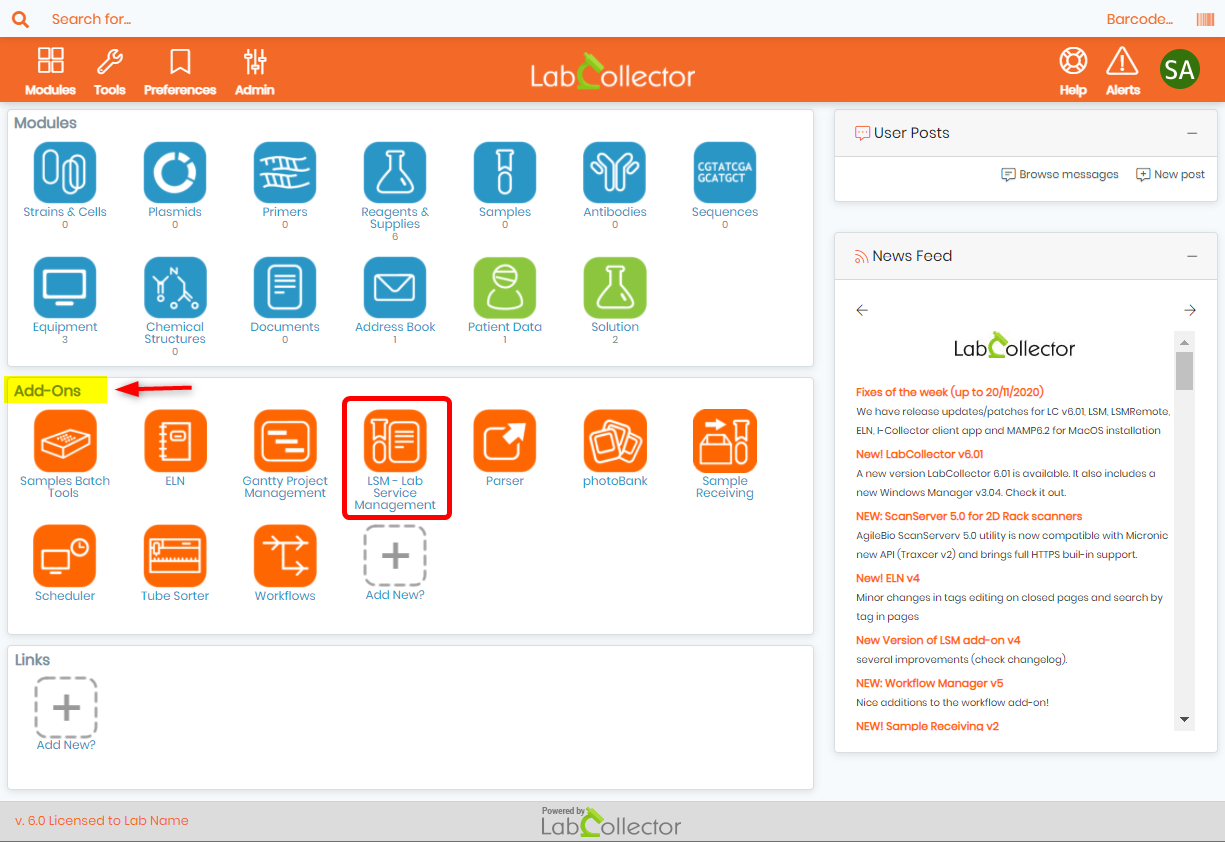Collapse the User Posts panel
Screen dimensions: 1225x842
click(1192, 133)
